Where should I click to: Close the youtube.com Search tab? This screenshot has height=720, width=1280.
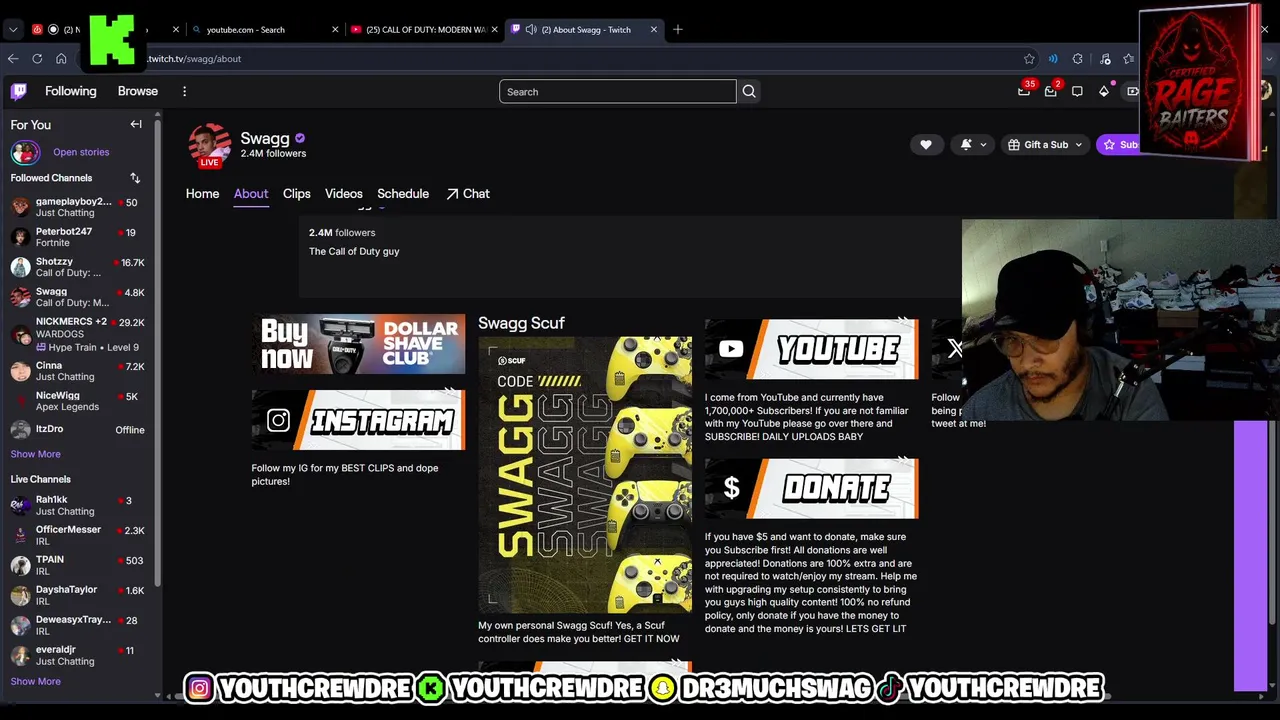tap(335, 30)
